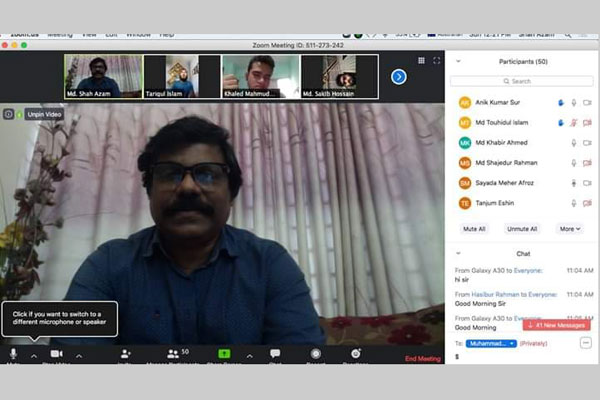The width and height of the screenshot is (600, 400).
Task: Click the green Share Screen button
Action: coord(224,354)
